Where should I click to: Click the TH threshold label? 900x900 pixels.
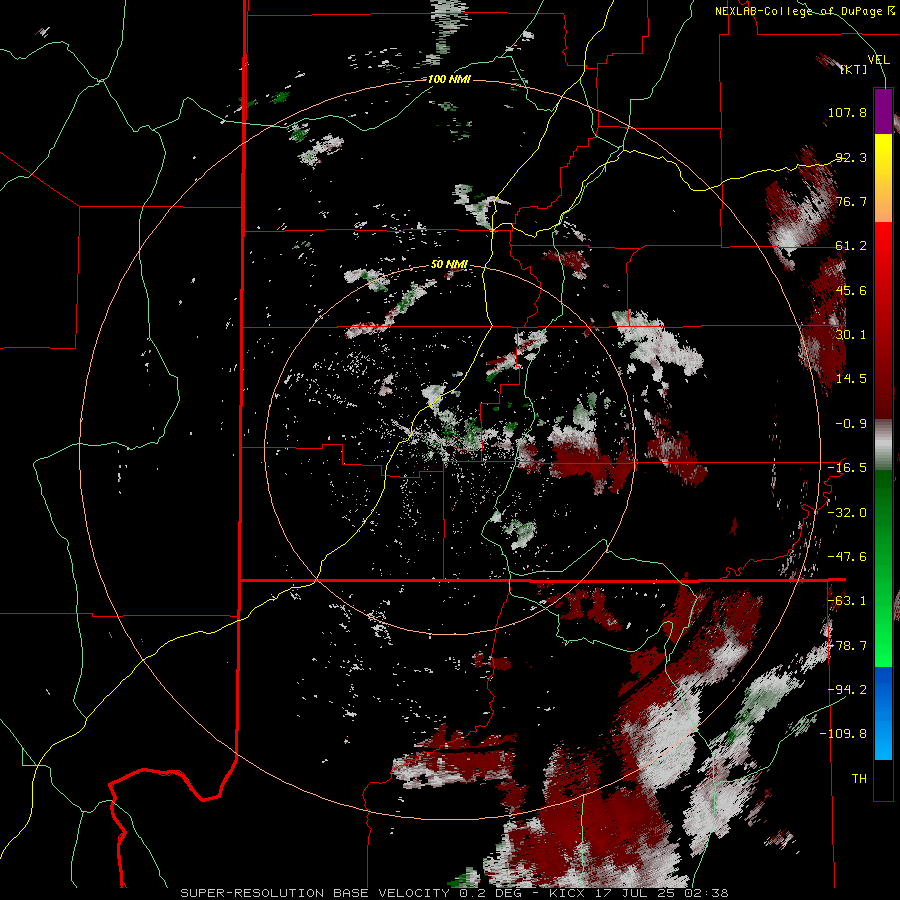pos(859,779)
